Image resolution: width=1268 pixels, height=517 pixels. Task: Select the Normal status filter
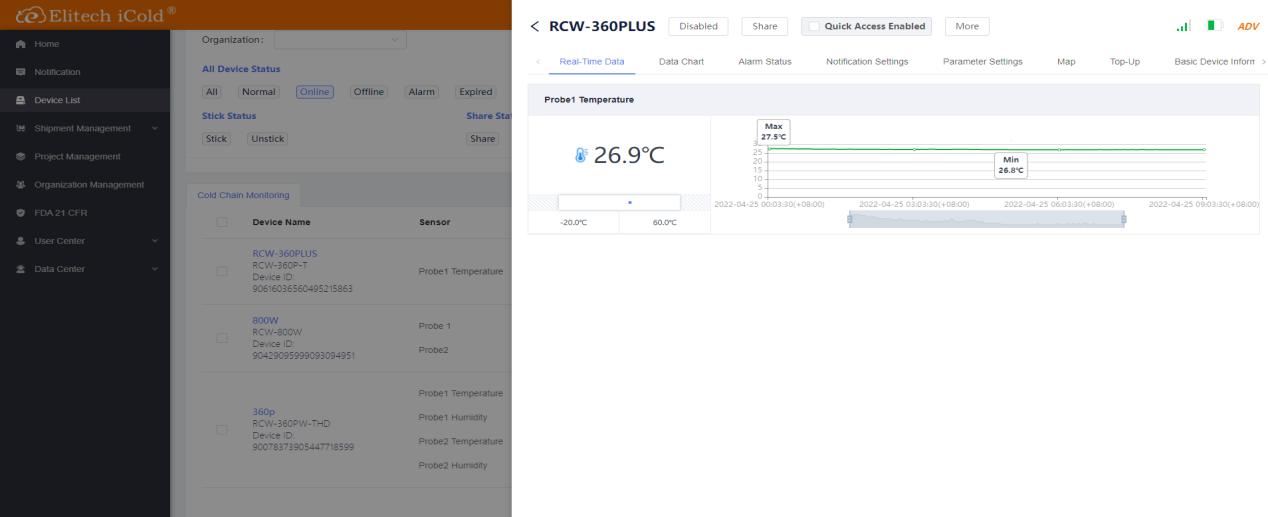(x=258, y=92)
